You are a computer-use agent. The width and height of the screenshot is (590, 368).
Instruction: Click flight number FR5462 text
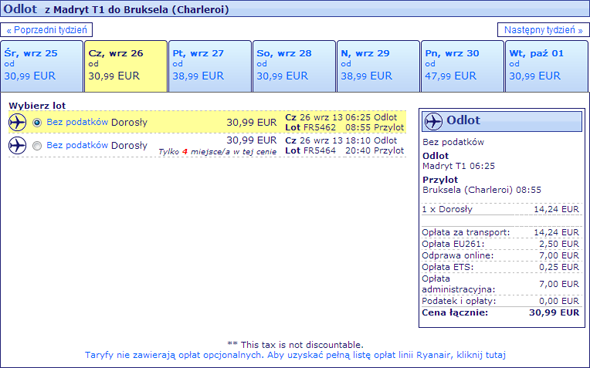point(319,128)
